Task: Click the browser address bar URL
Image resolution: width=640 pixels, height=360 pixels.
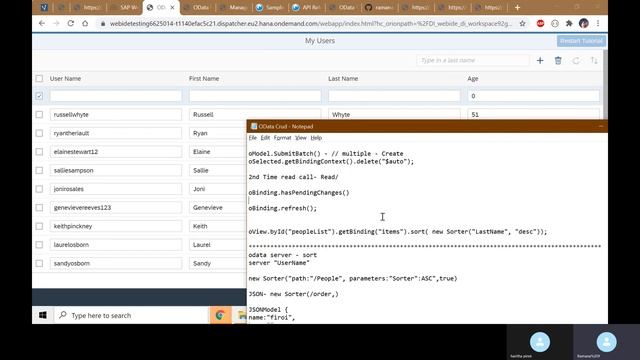Action: coord(310,24)
